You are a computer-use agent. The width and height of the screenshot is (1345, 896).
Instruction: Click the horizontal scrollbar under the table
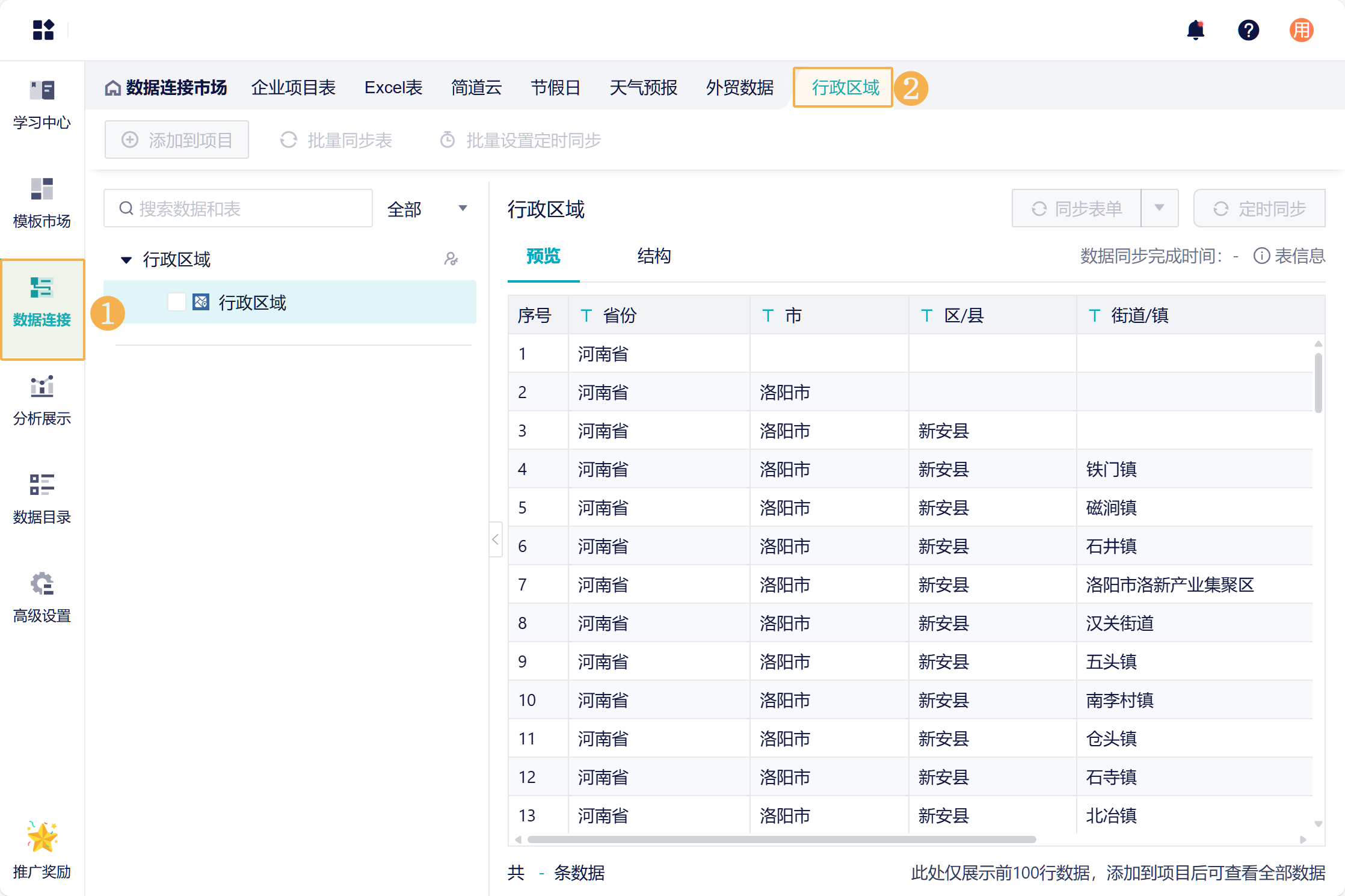tap(781, 839)
